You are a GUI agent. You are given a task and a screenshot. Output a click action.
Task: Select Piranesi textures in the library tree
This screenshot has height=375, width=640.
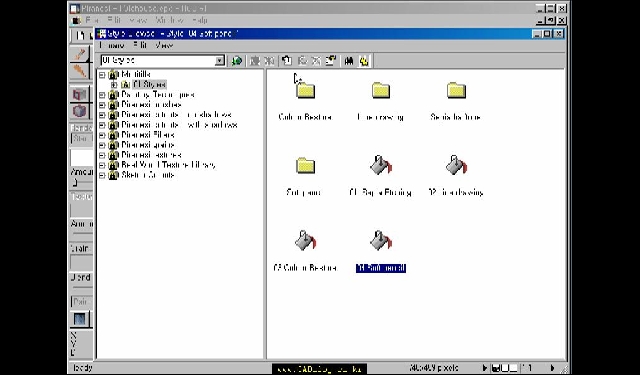[151, 155]
